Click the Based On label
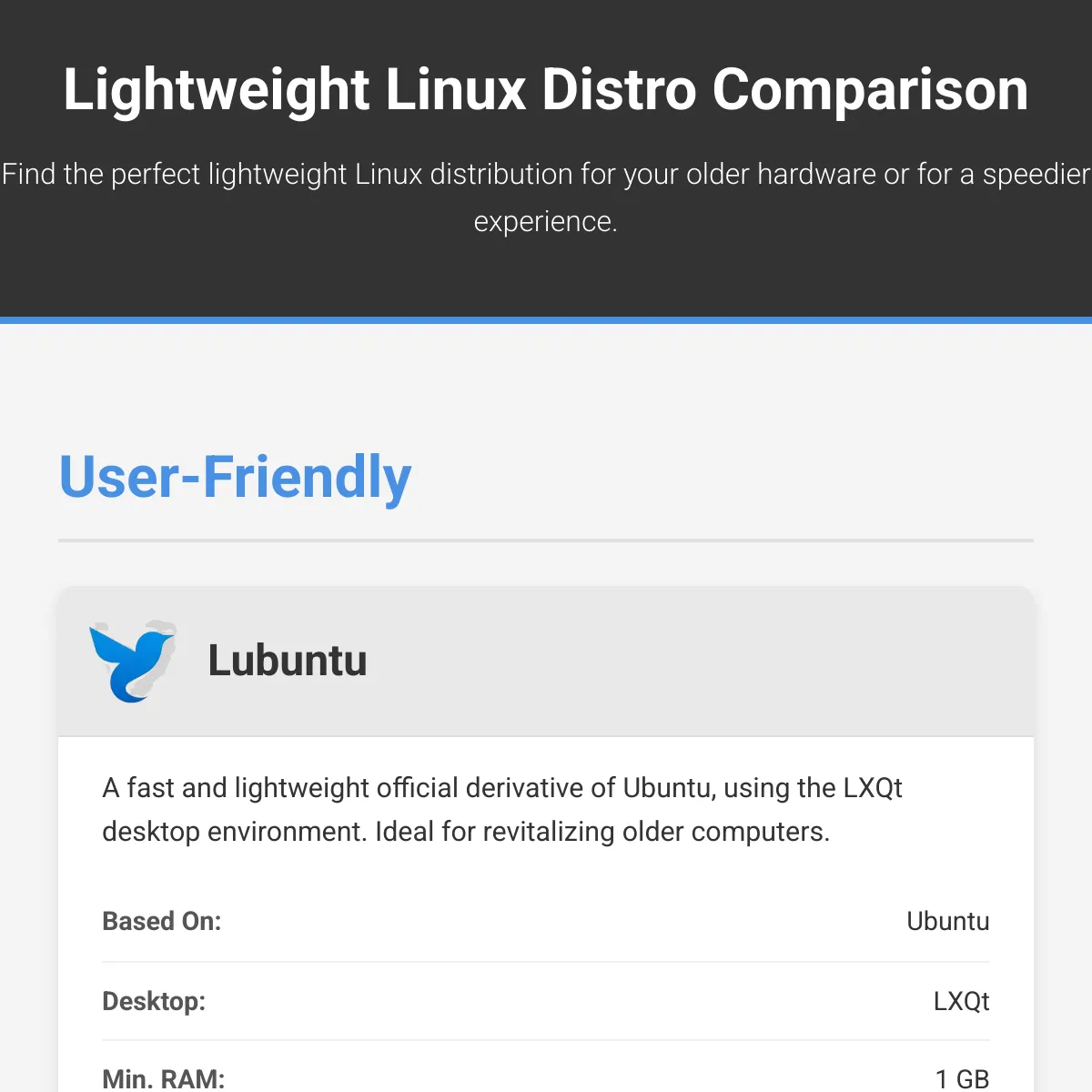 tap(162, 921)
